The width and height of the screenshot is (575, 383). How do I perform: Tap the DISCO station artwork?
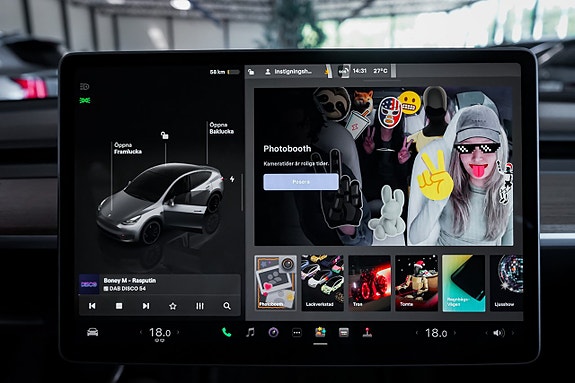[89, 284]
